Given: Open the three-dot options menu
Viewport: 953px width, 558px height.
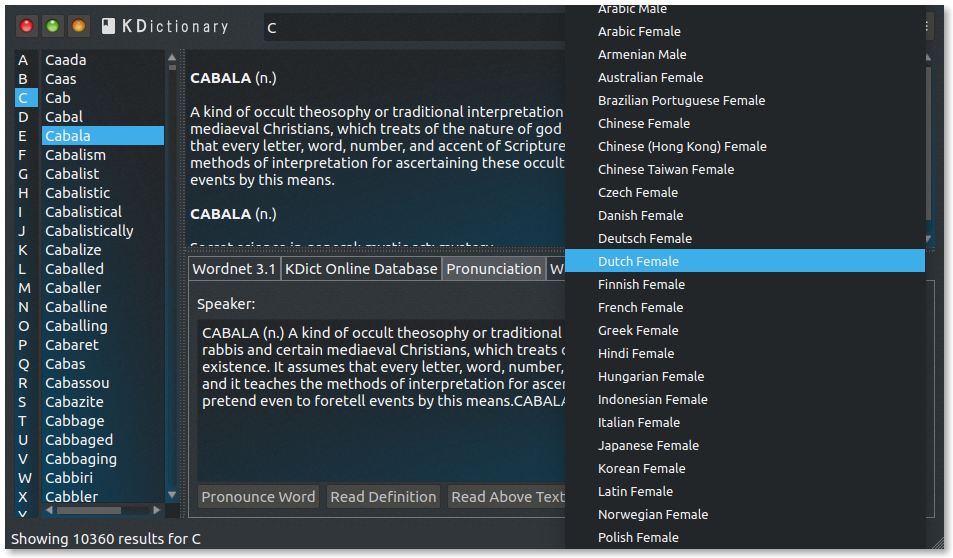Looking at the screenshot, I should click(x=929, y=27).
